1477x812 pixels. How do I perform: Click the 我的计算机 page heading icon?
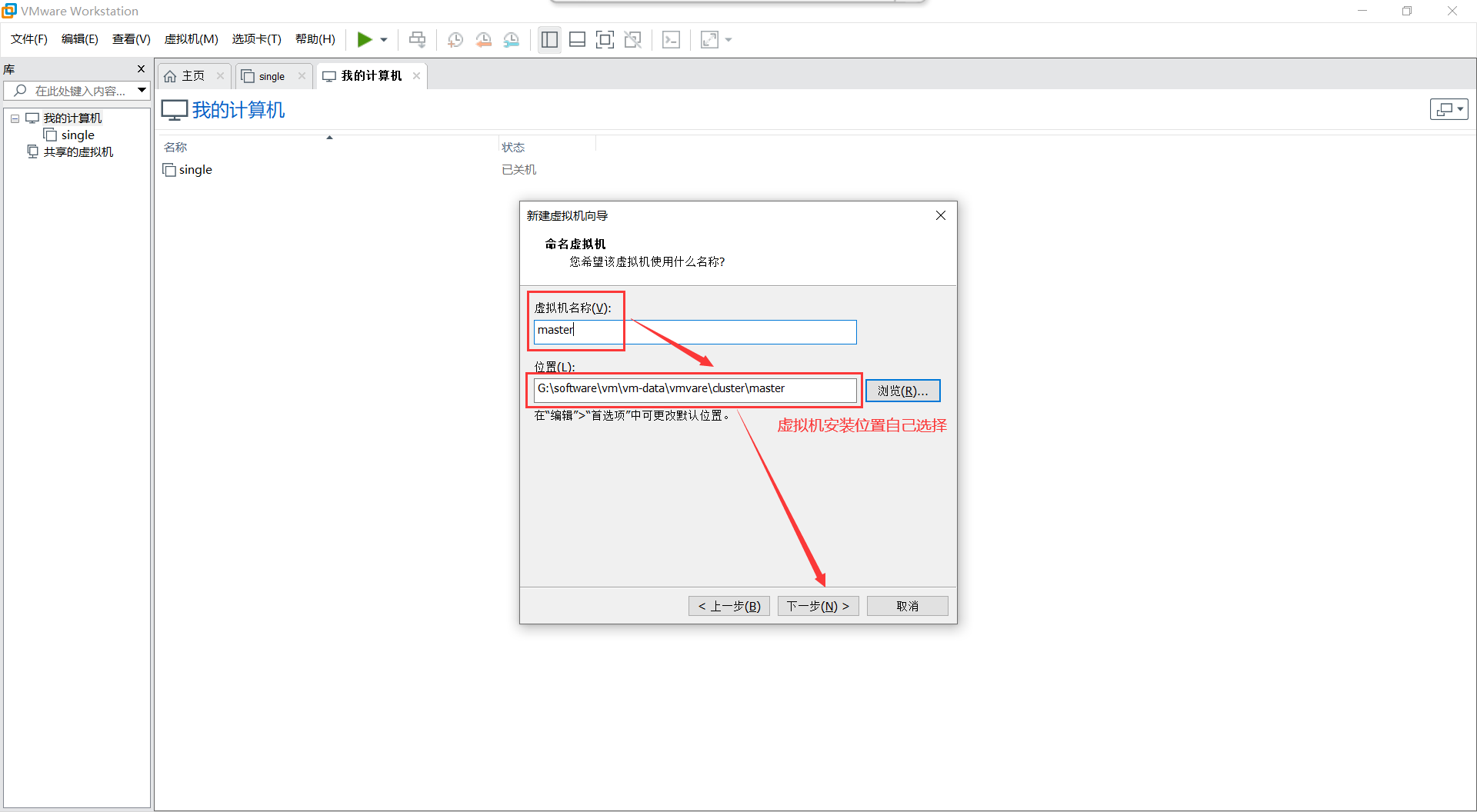[175, 110]
